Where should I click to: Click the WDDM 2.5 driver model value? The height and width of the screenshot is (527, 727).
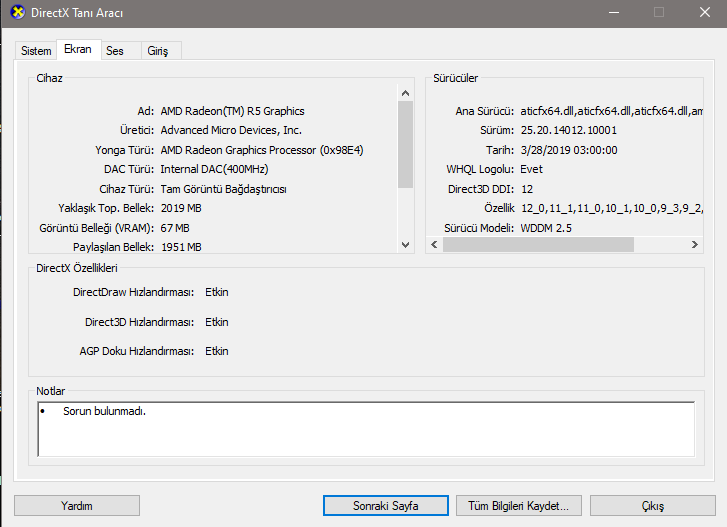546,228
